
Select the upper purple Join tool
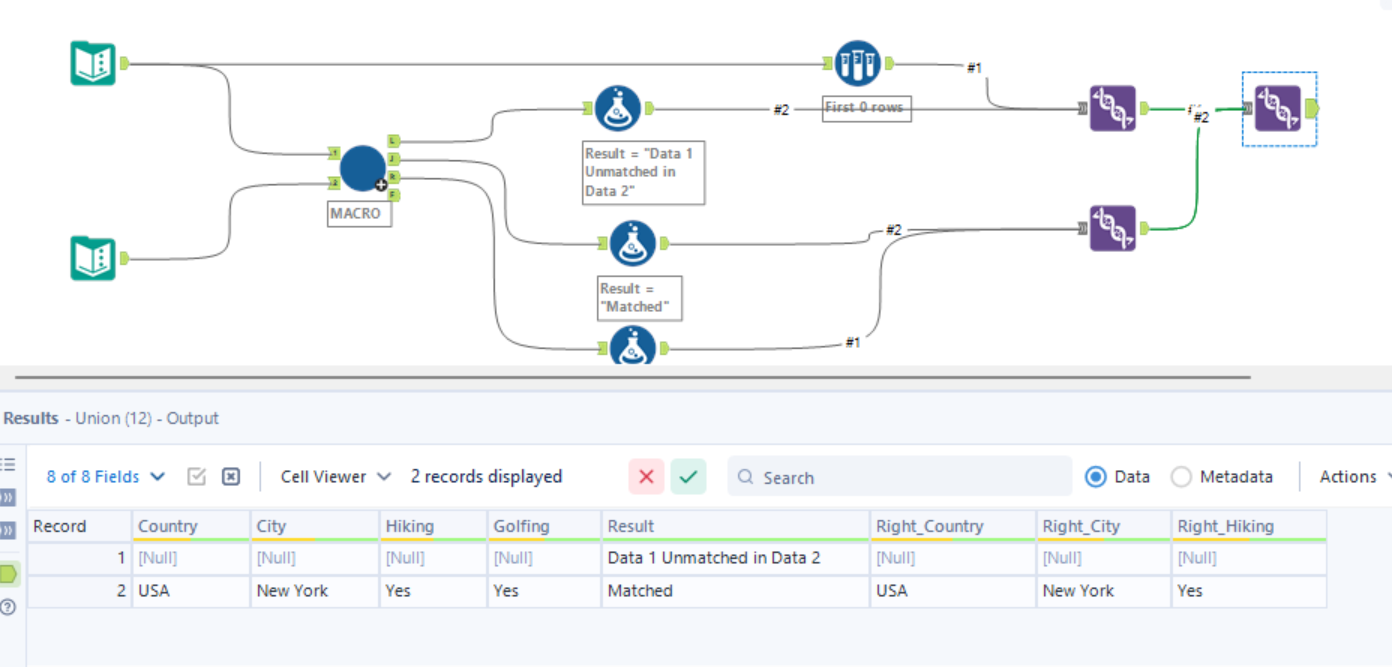click(1113, 107)
